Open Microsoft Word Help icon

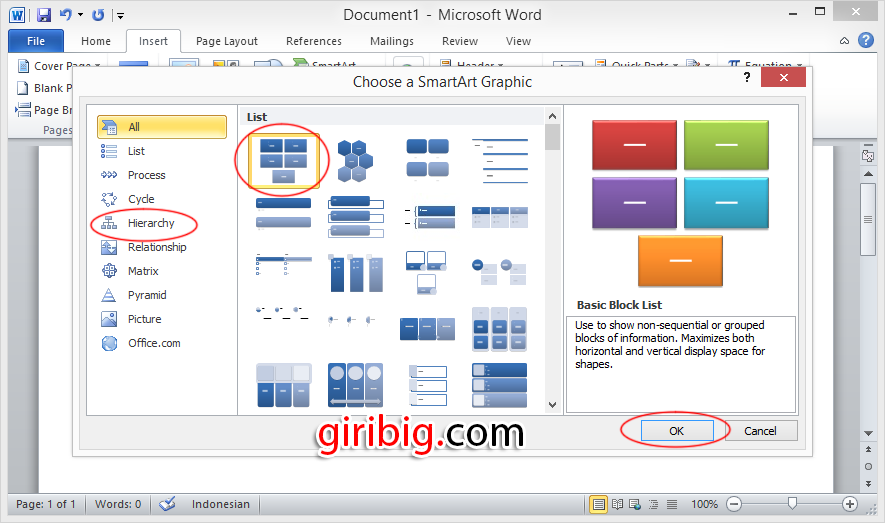point(866,40)
